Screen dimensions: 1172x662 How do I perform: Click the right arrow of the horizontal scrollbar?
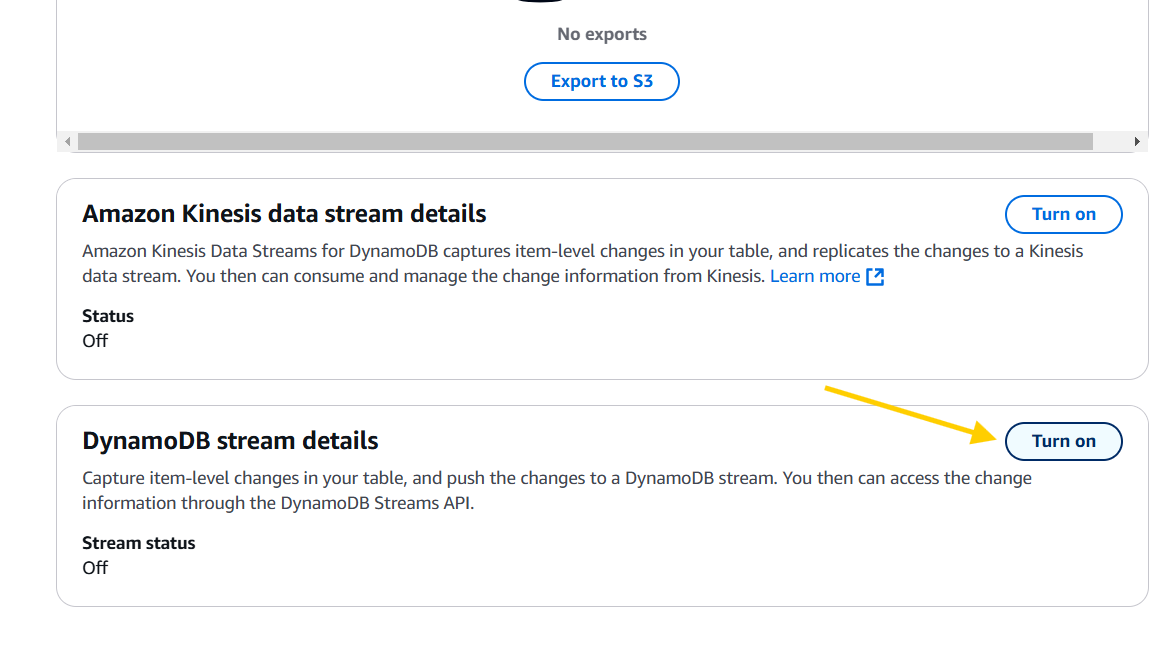(x=1138, y=141)
